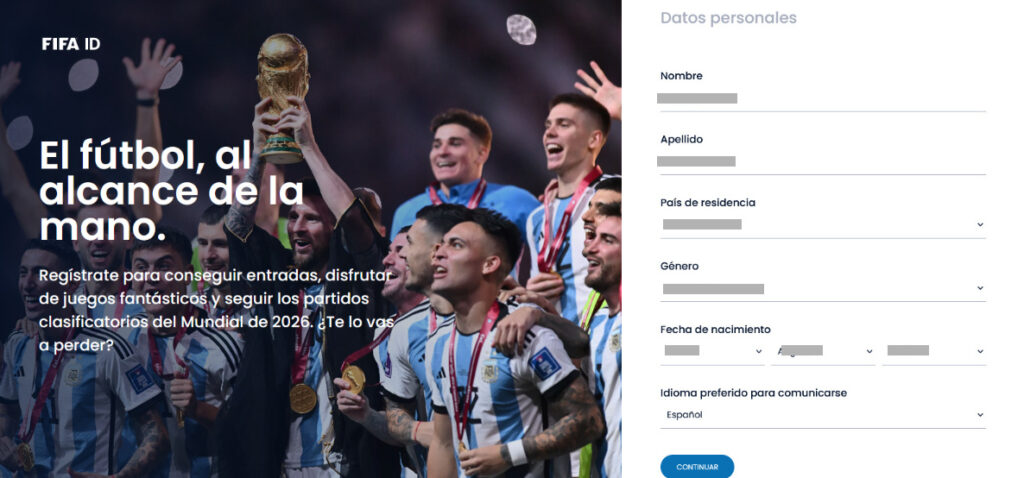Click the Continuar button

[x=697, y=467]
